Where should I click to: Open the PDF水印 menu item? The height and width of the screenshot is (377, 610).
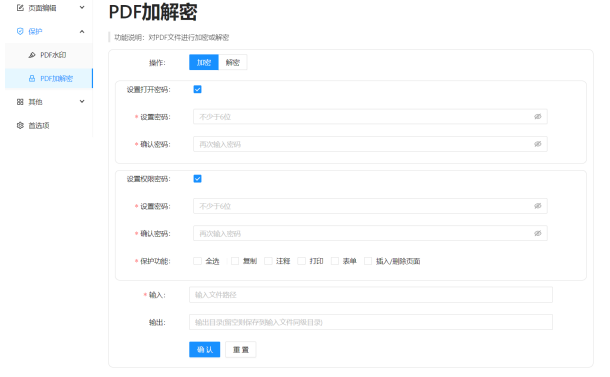click(x=49, y=55)
